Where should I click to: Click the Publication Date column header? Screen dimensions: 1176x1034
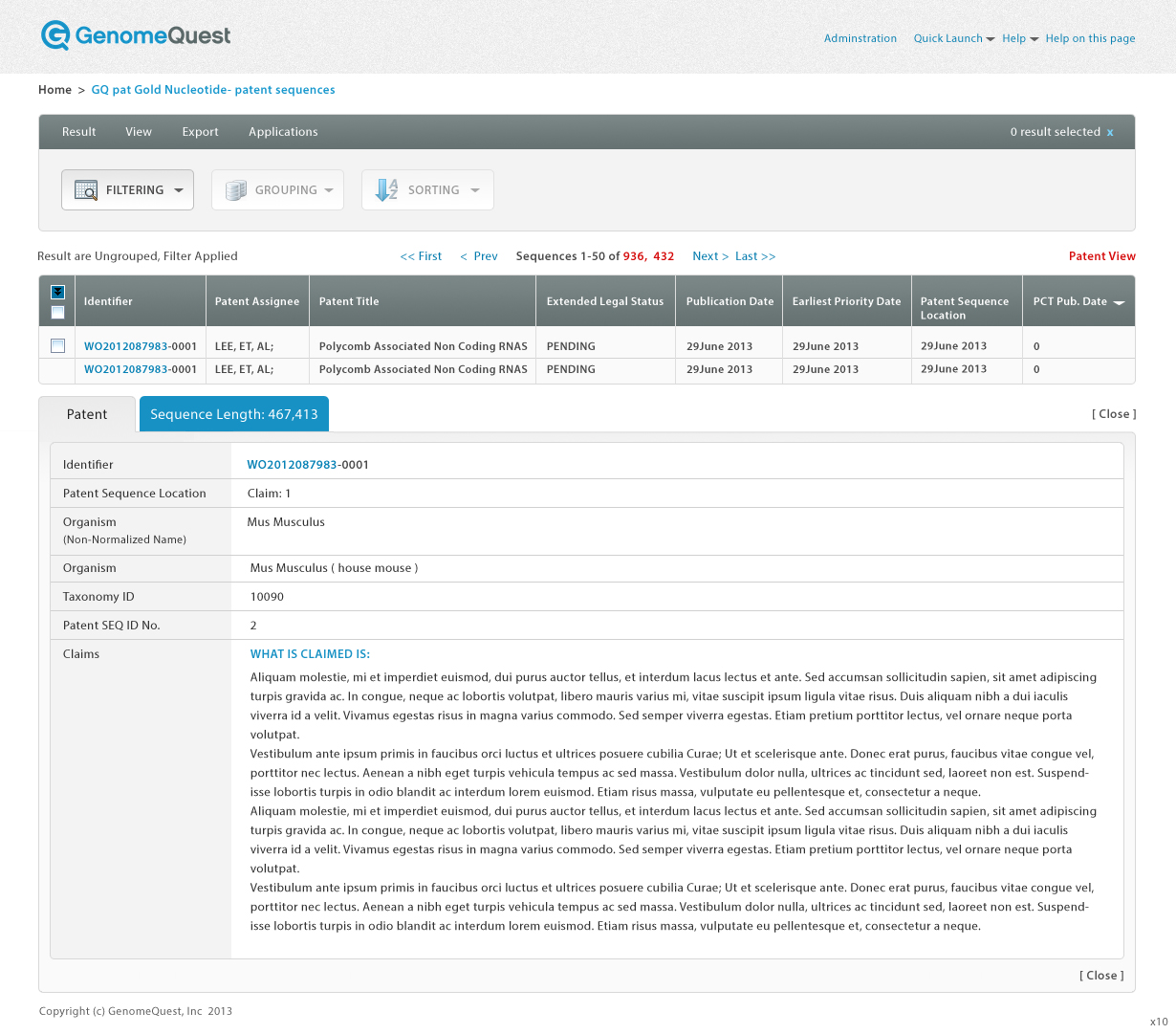730,301
